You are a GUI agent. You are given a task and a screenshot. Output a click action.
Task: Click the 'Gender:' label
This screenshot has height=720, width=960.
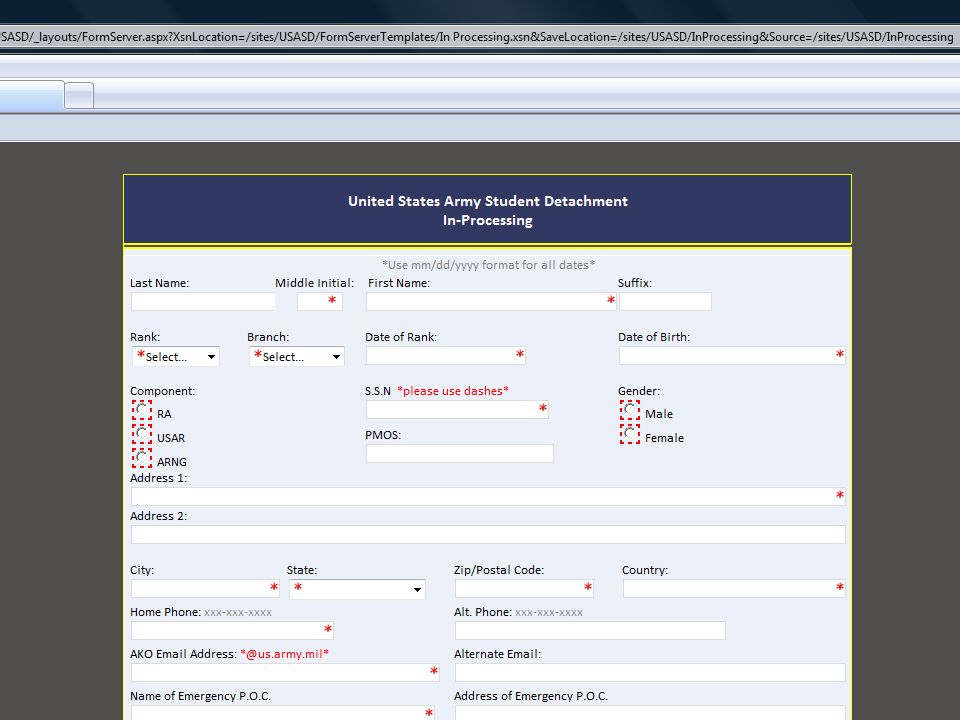pyautogui.click(x=639, y=391)
